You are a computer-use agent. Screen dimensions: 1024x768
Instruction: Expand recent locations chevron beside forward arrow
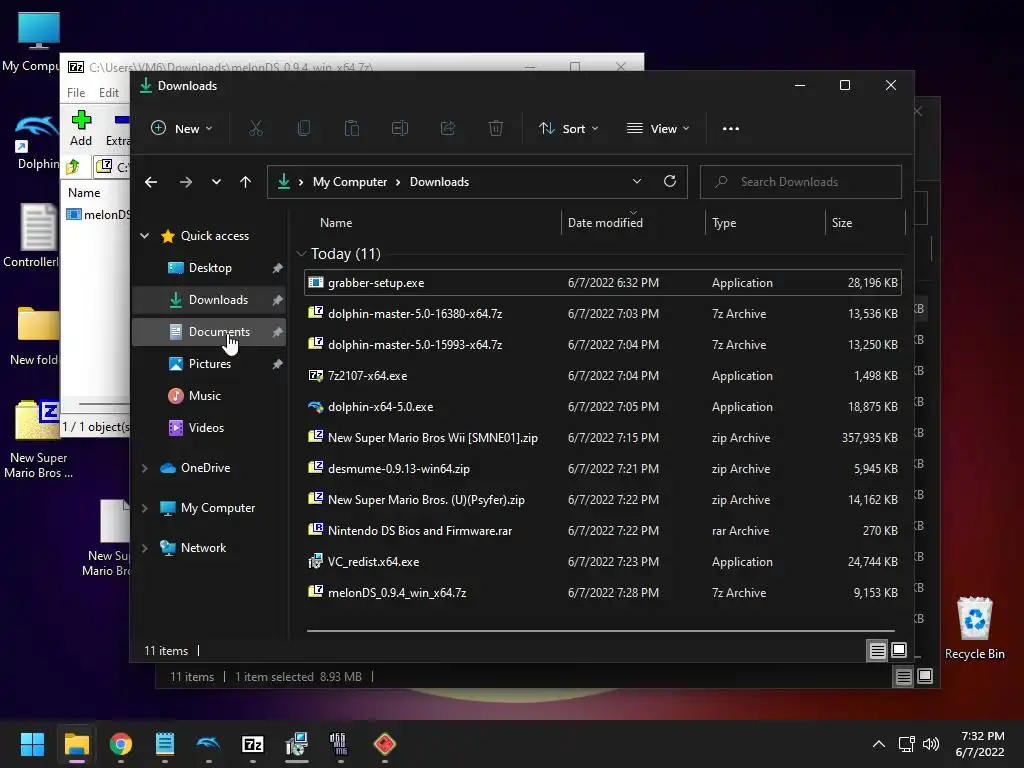(216, 182)
